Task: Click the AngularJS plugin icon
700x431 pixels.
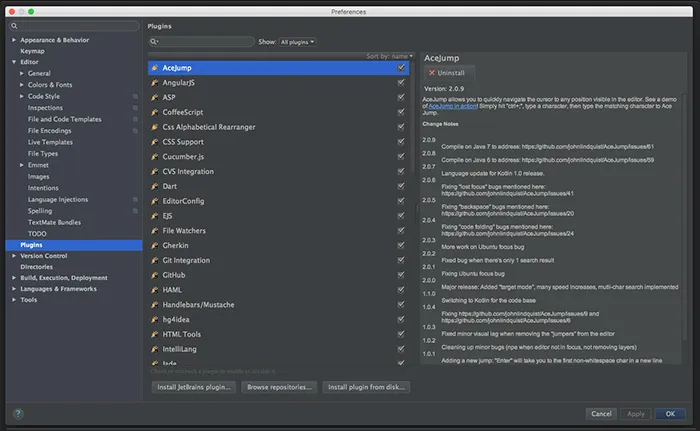Action: point(155,83)
